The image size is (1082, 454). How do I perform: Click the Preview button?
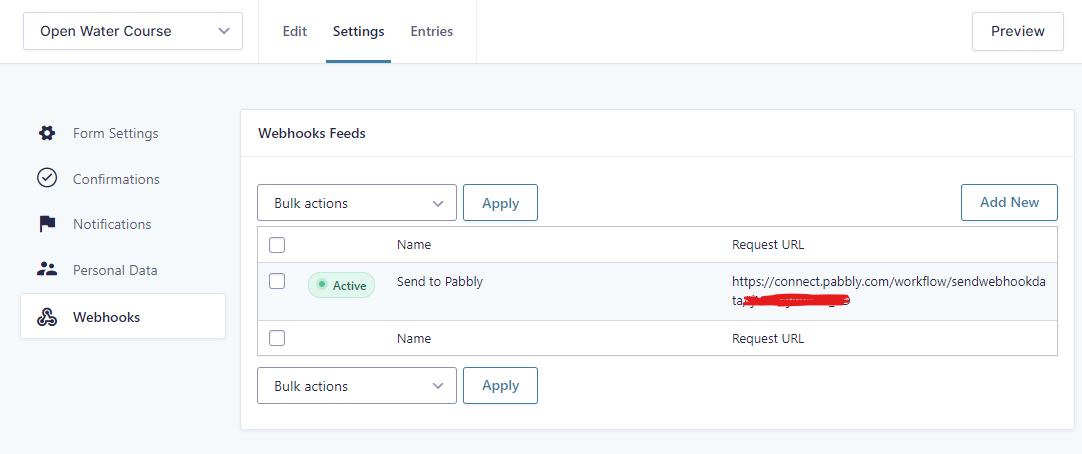click(x=1018, y=31)
